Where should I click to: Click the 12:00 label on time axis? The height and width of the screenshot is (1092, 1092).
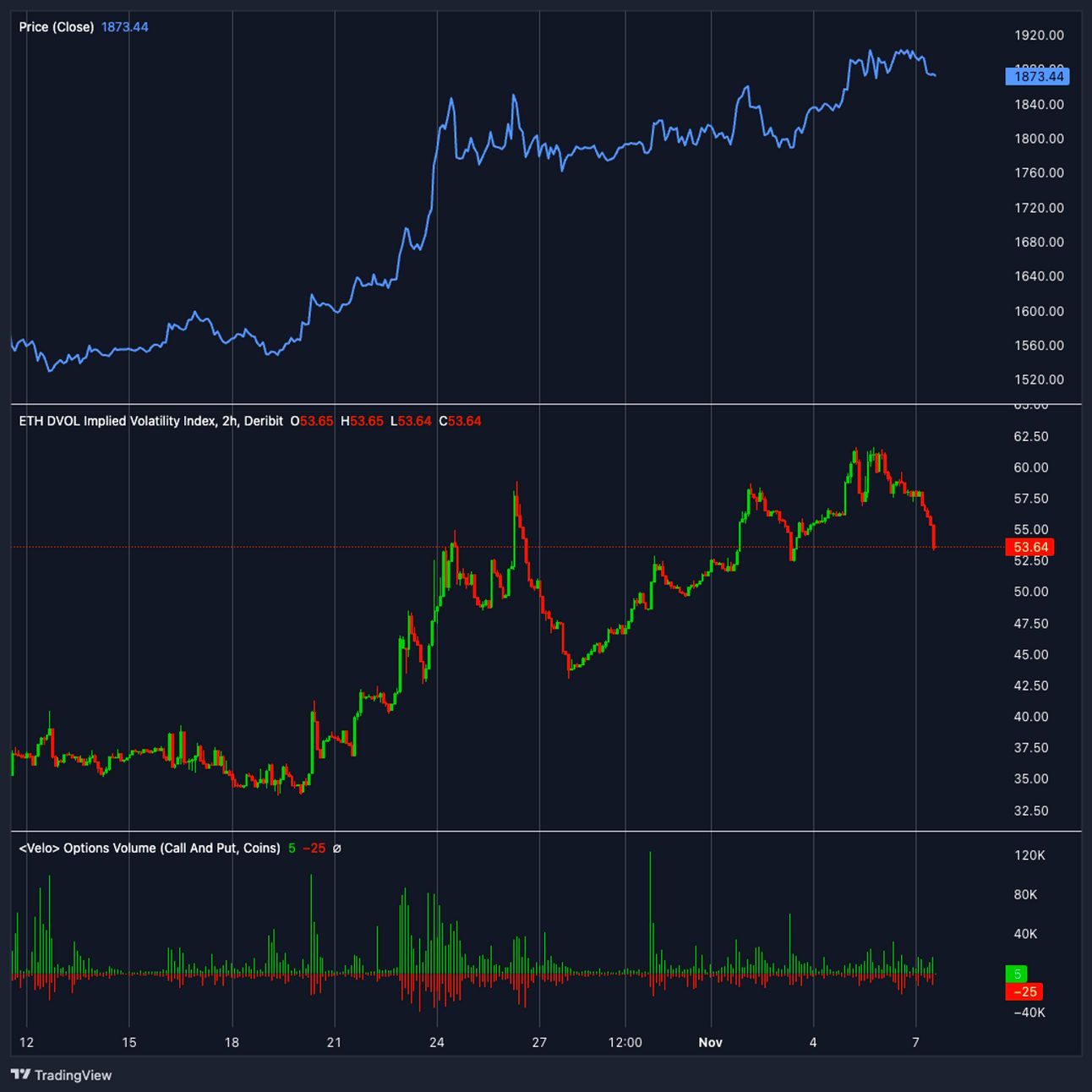coord(625,1042)
